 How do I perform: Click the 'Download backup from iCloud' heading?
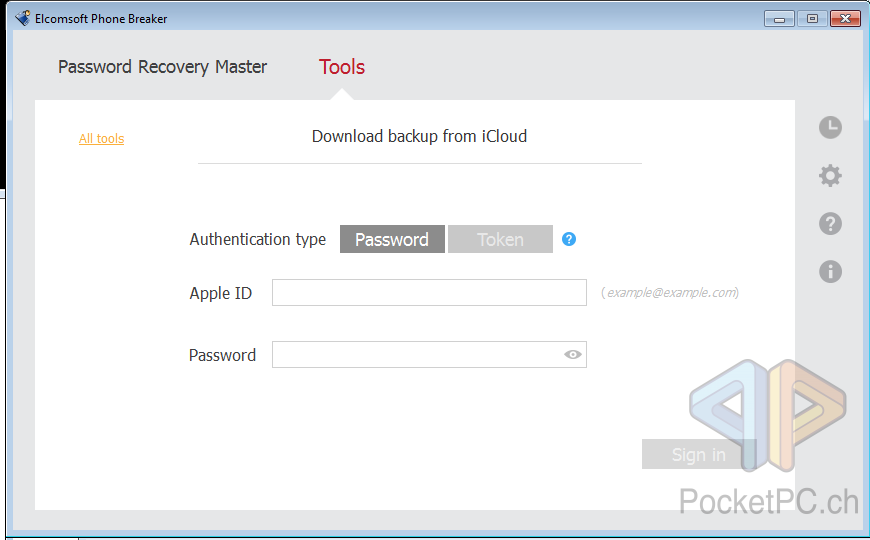(x=419, y=137)
